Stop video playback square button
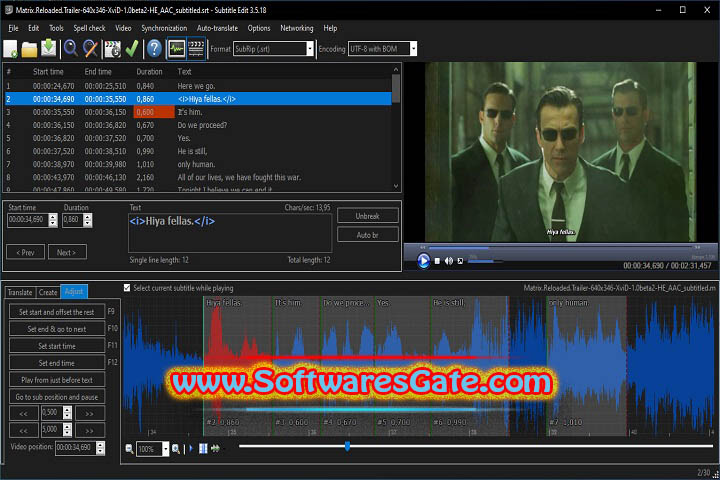 tap(437, 261)
